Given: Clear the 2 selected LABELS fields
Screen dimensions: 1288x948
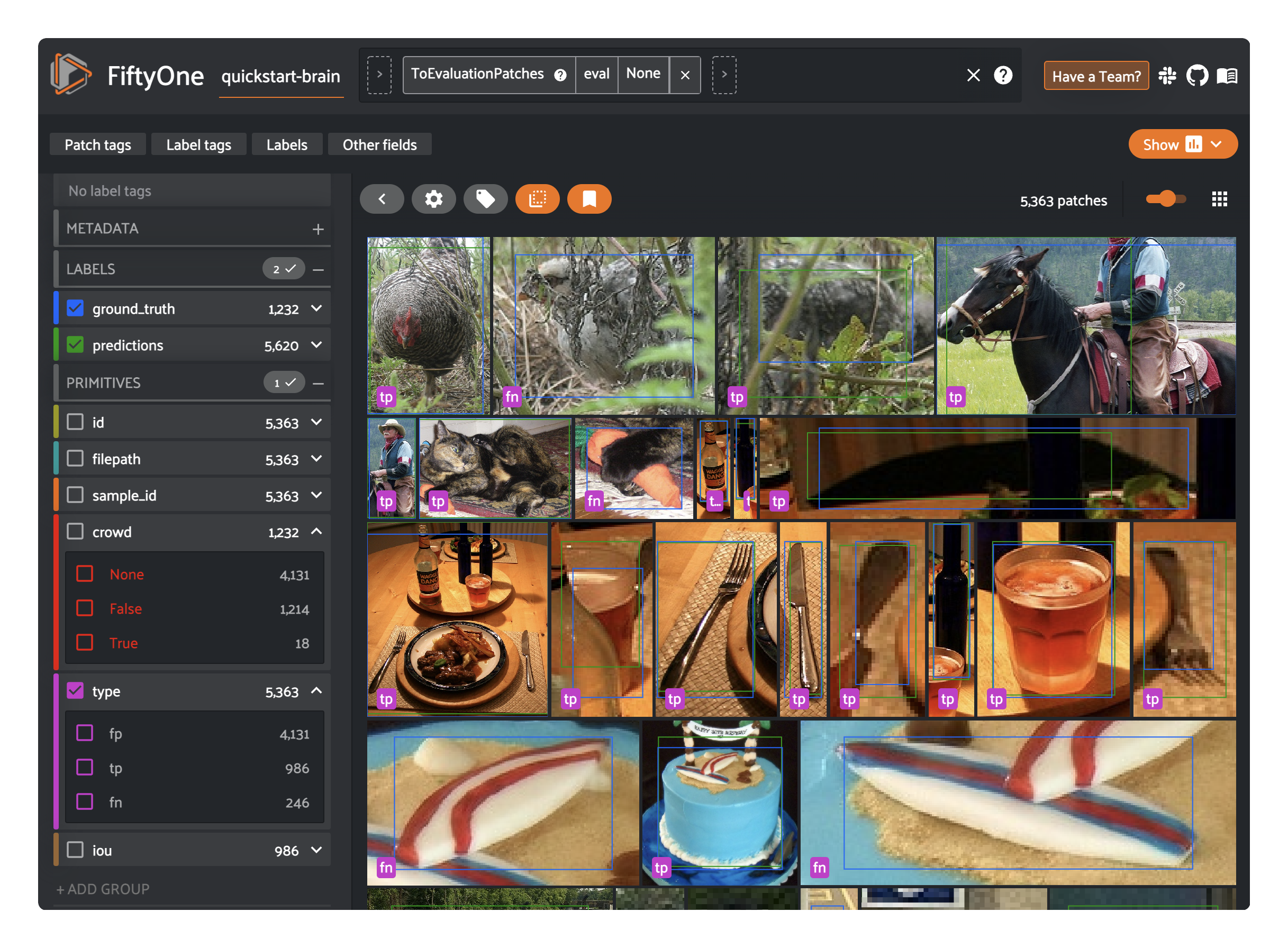Looking at the screenshot, I should [284, 269].
